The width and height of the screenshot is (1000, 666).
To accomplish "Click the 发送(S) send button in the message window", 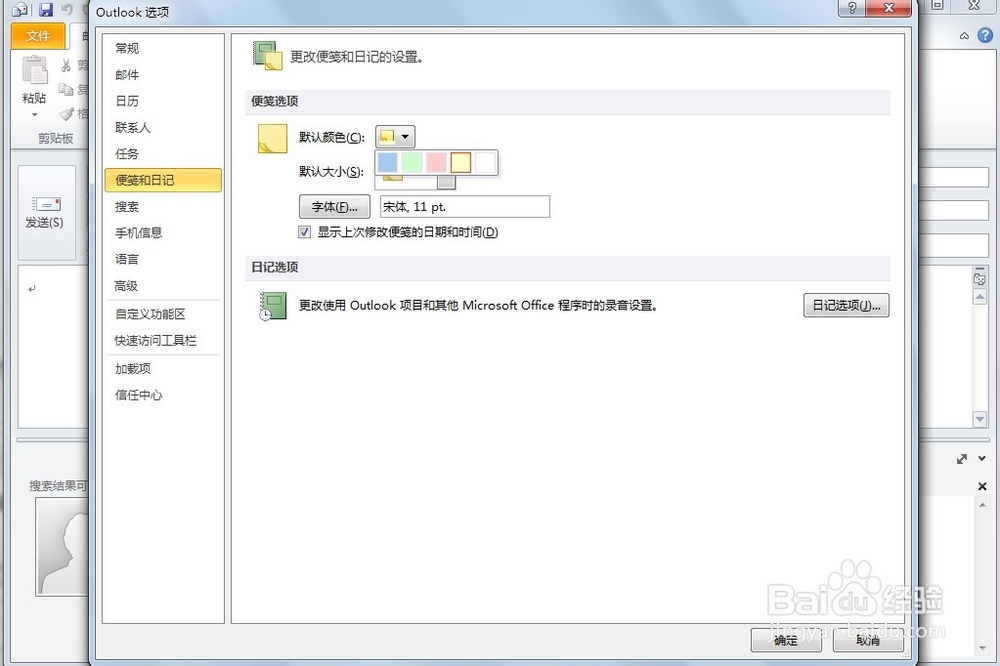I will [46, 212].
